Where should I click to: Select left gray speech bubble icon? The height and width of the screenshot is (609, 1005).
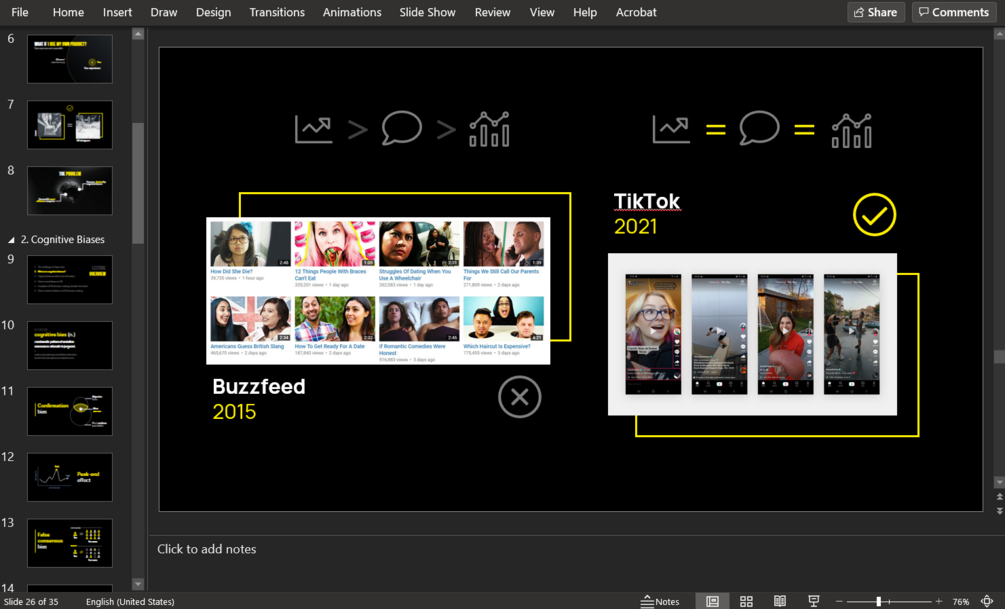(402, 128)
